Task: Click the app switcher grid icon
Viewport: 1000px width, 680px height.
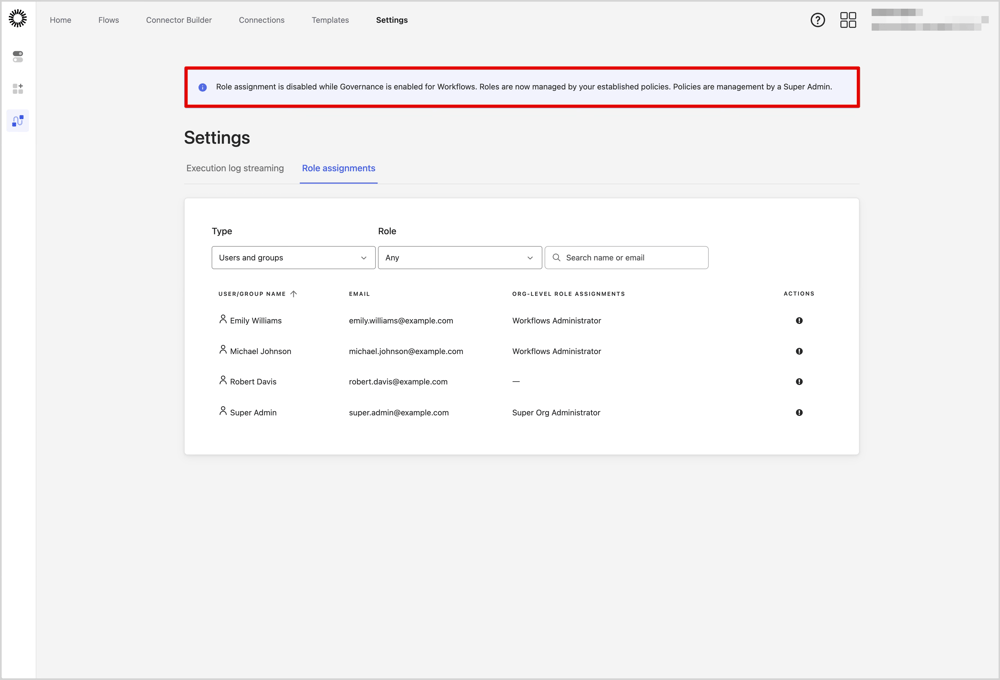Action: point(848,19)
